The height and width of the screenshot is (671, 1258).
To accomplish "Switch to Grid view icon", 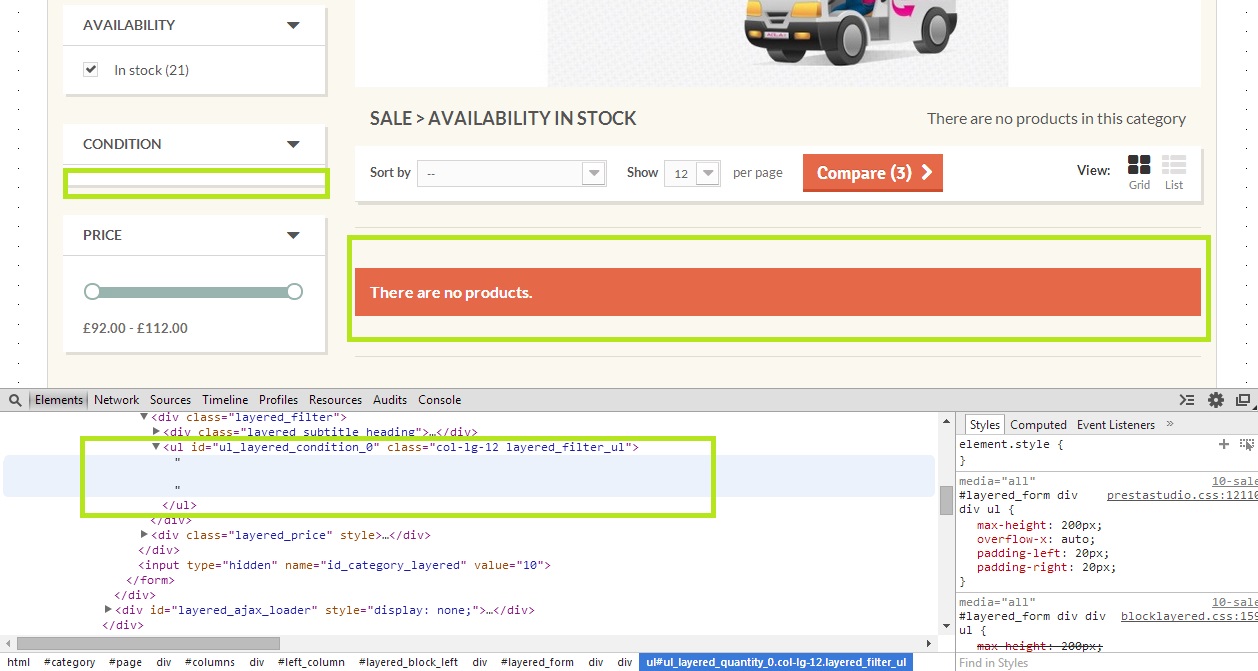I will click(1139, 165).
